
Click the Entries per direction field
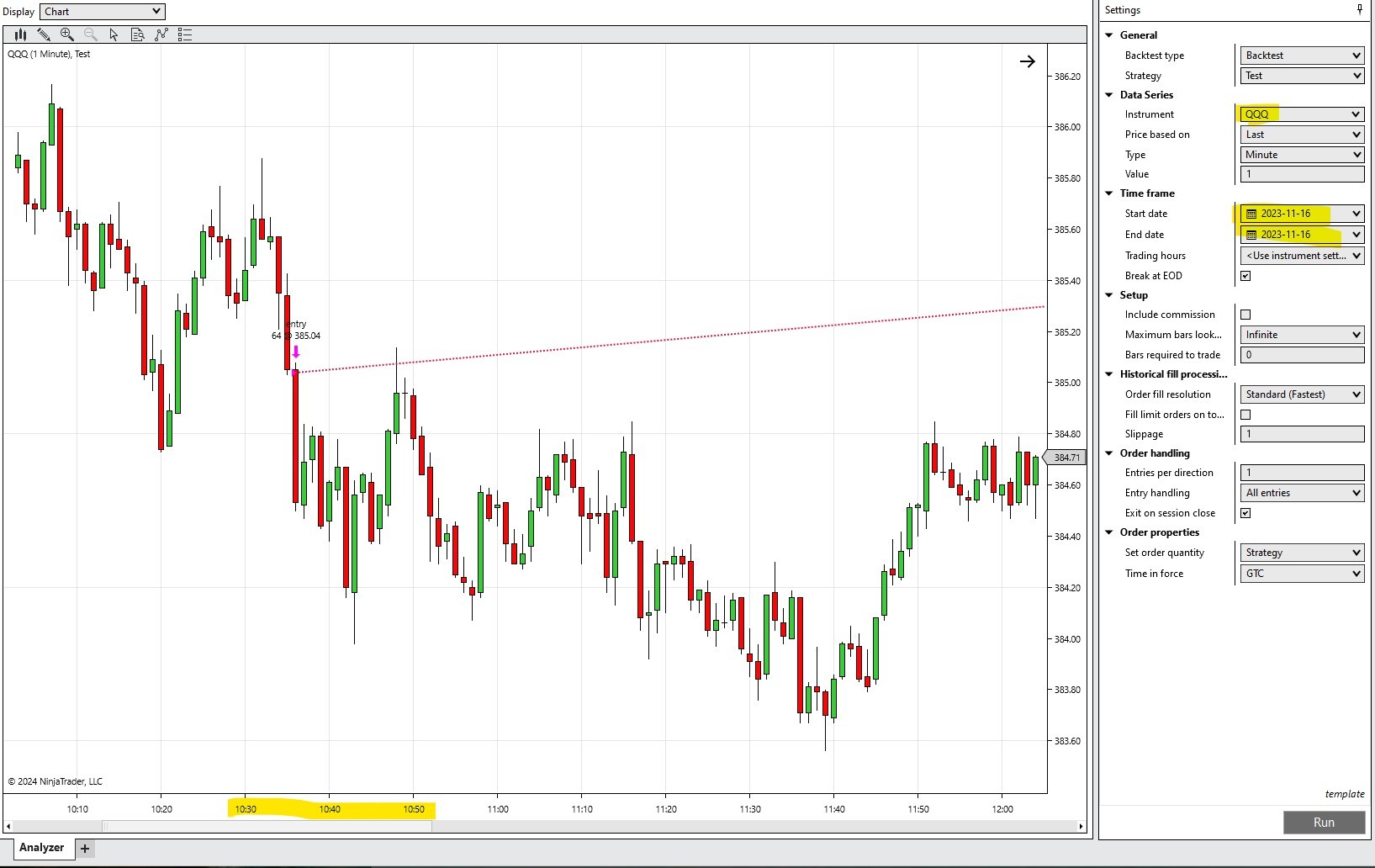click(x=1302, y=473)
